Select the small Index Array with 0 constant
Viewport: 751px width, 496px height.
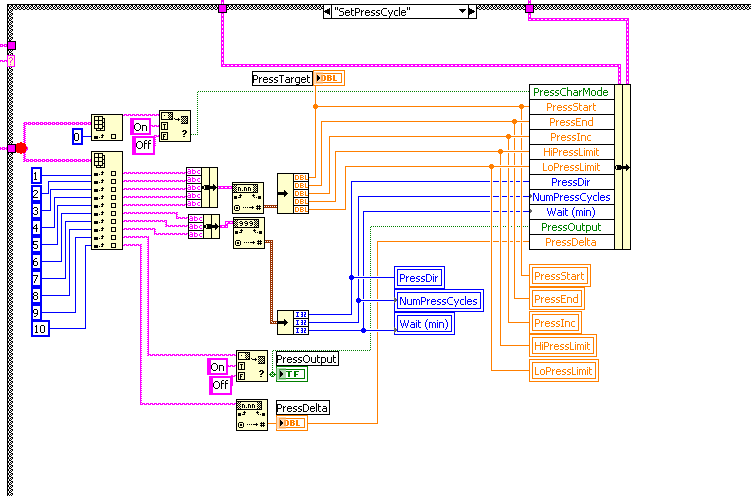(x=106, y=128)
